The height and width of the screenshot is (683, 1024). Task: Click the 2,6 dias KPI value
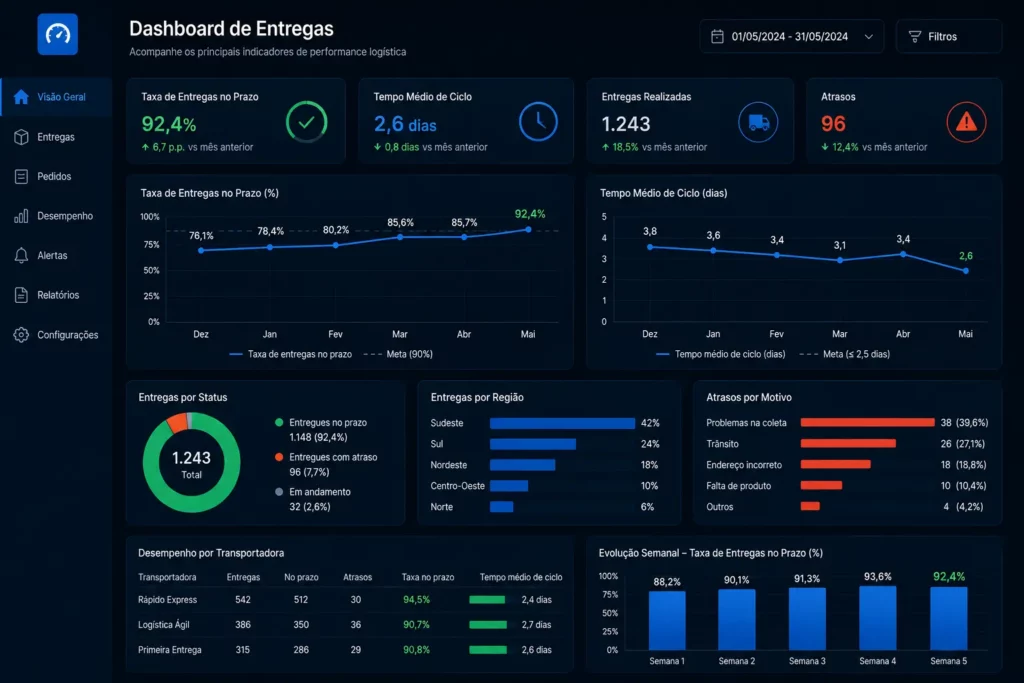click(x=405, y=123)
